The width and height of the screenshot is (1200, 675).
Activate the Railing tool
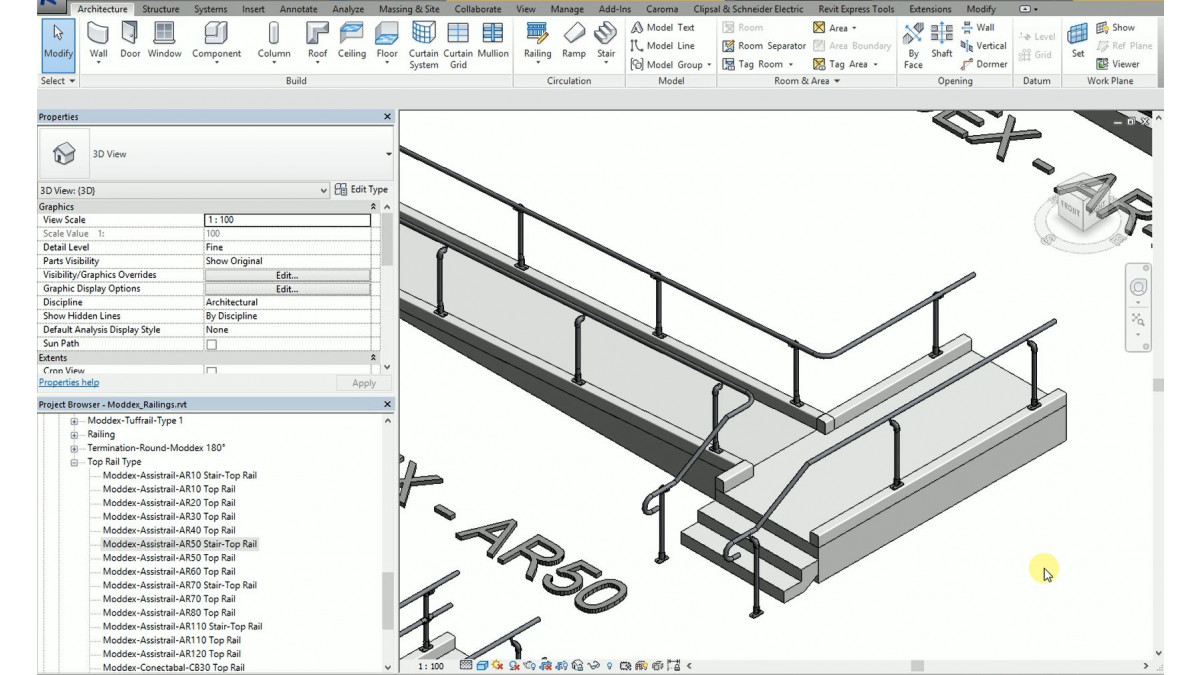[x=538, y=43]
